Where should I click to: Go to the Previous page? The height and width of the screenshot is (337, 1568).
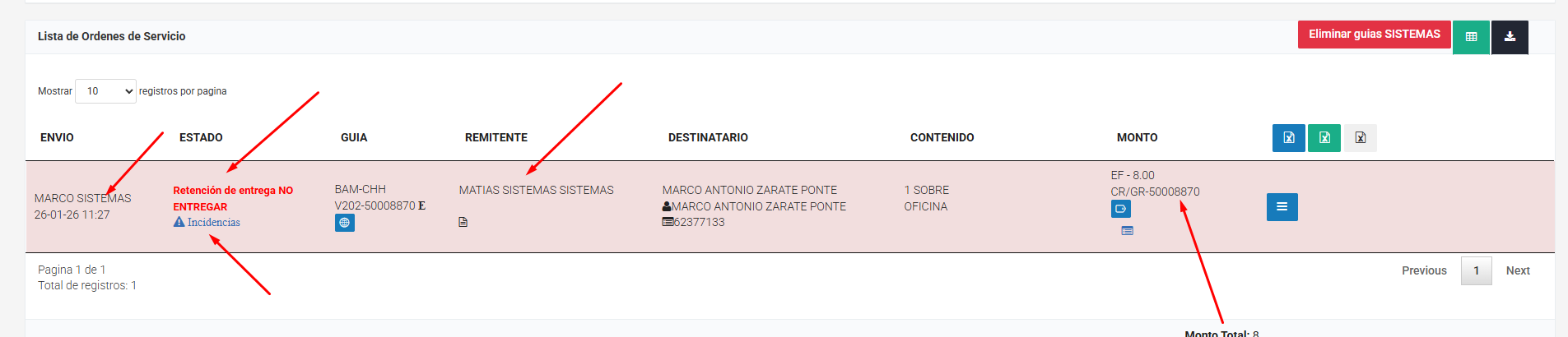1424,270
